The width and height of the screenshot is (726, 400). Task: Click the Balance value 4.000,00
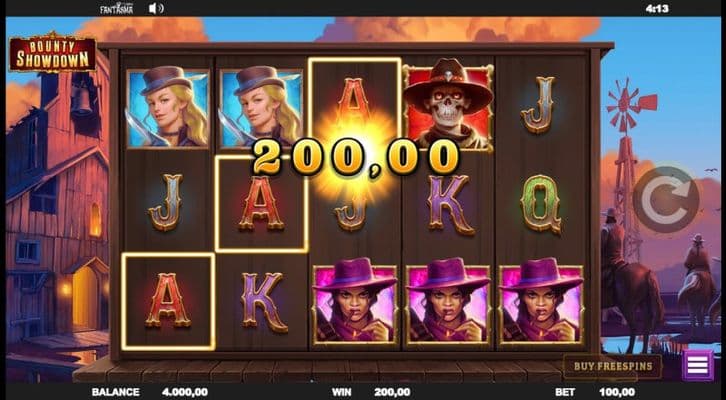tap(185, 392)
